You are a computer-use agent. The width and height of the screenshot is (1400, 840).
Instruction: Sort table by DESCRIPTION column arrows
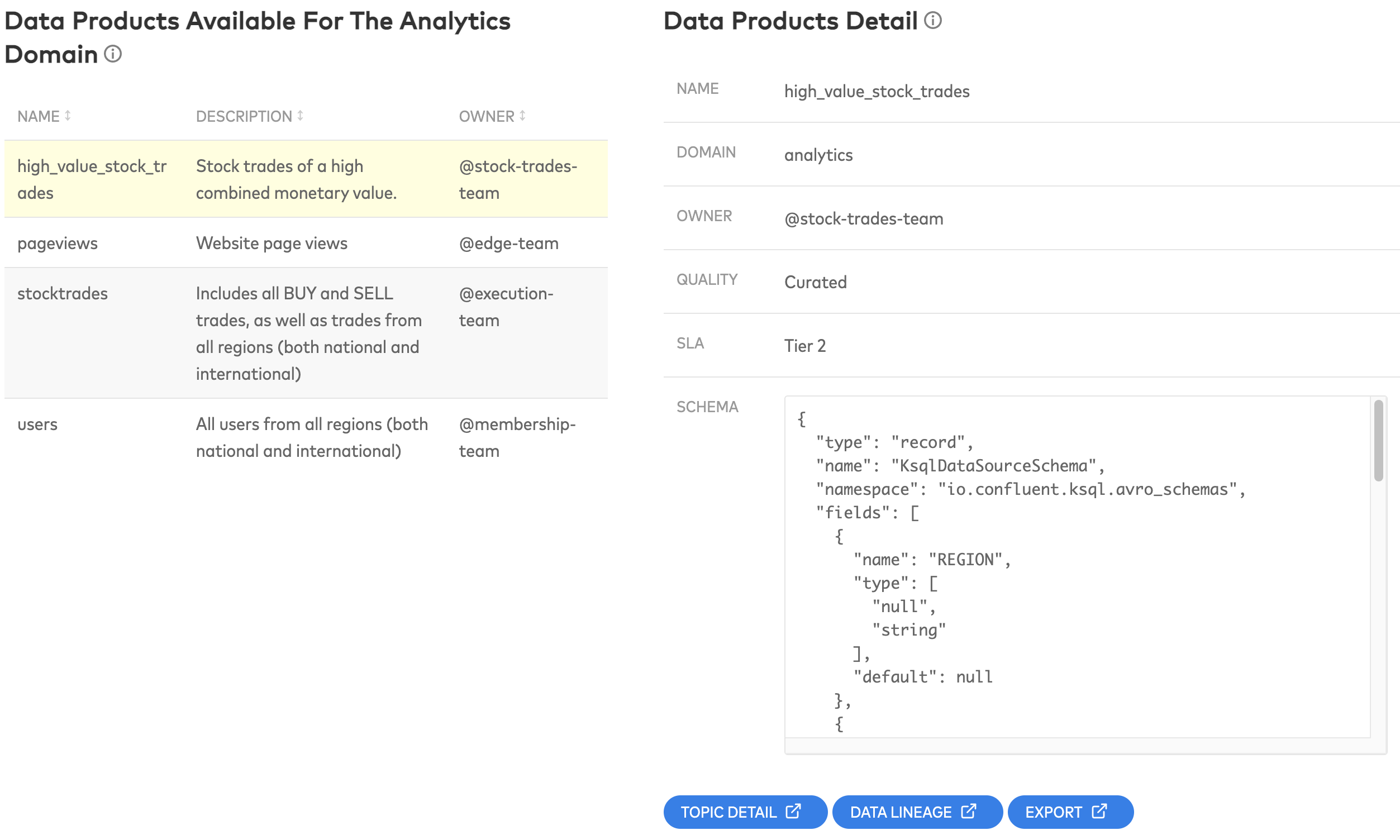click(x=300, y=116)
